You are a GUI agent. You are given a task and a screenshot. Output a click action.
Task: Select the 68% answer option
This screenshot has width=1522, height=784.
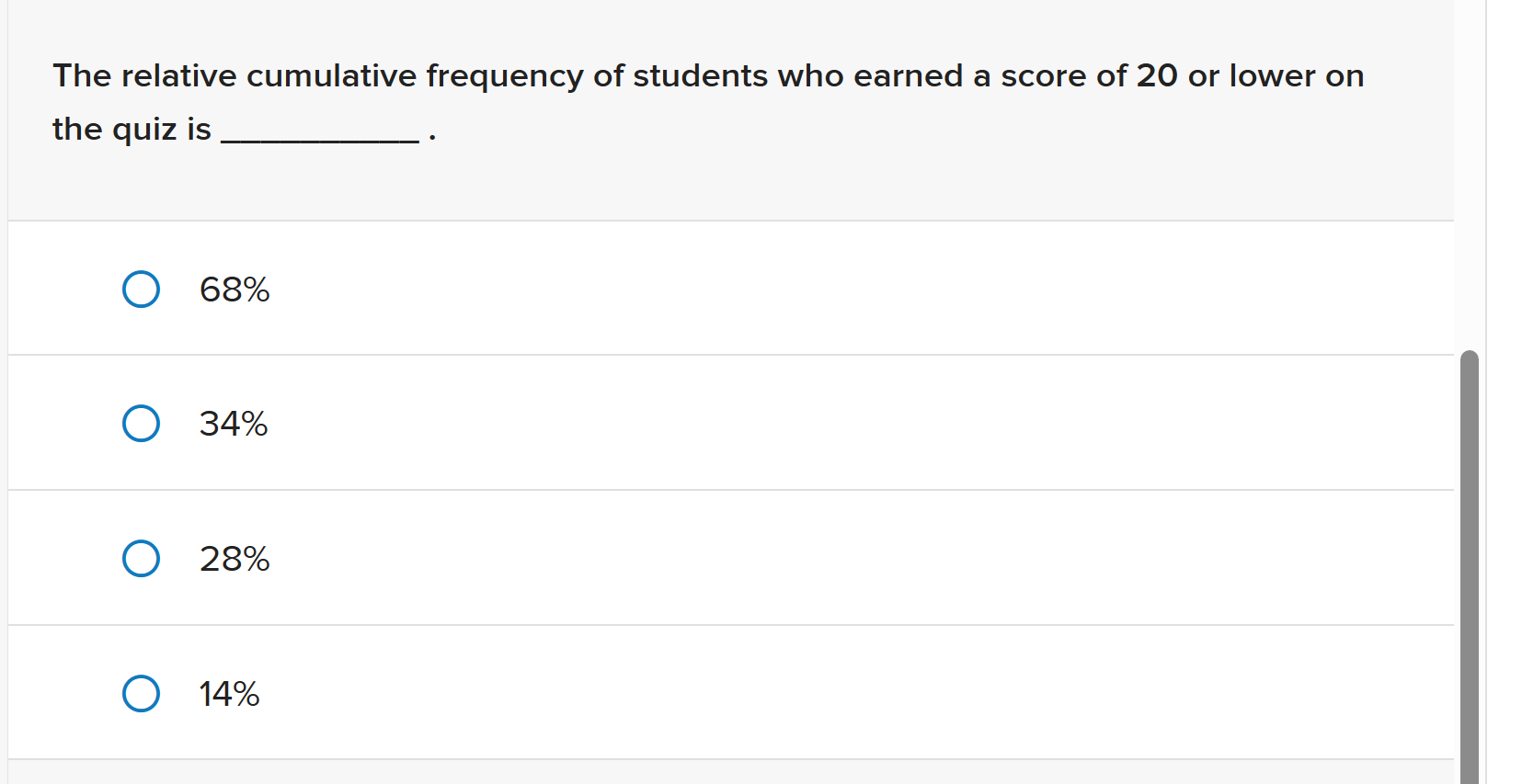point(234,289)
